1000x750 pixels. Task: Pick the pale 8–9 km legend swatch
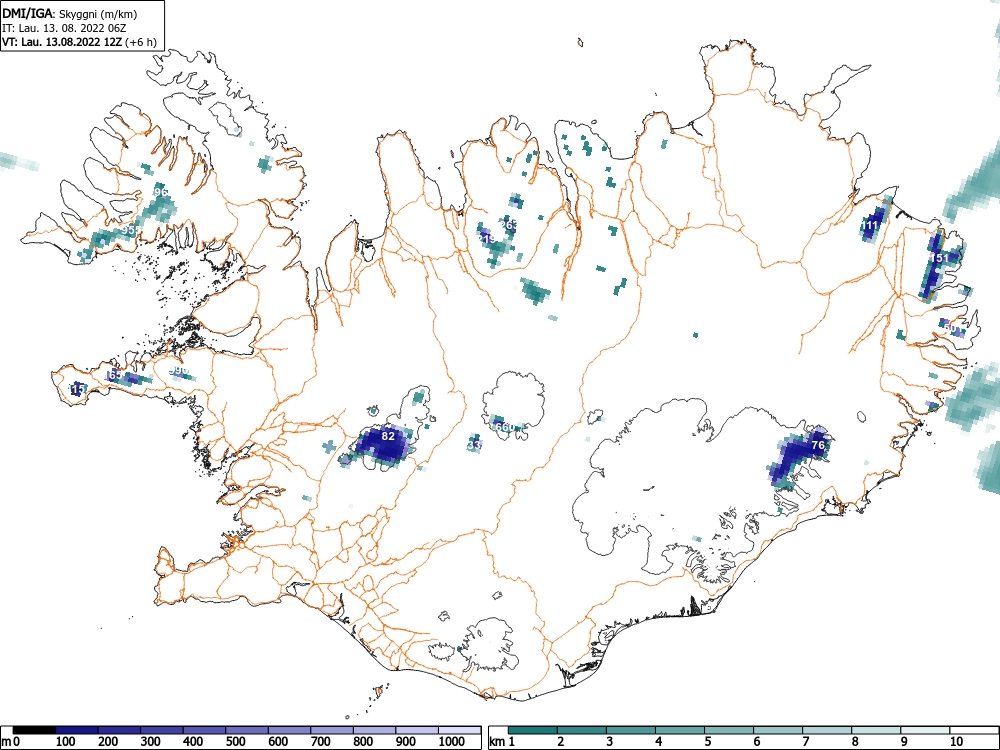pos(876,730)
